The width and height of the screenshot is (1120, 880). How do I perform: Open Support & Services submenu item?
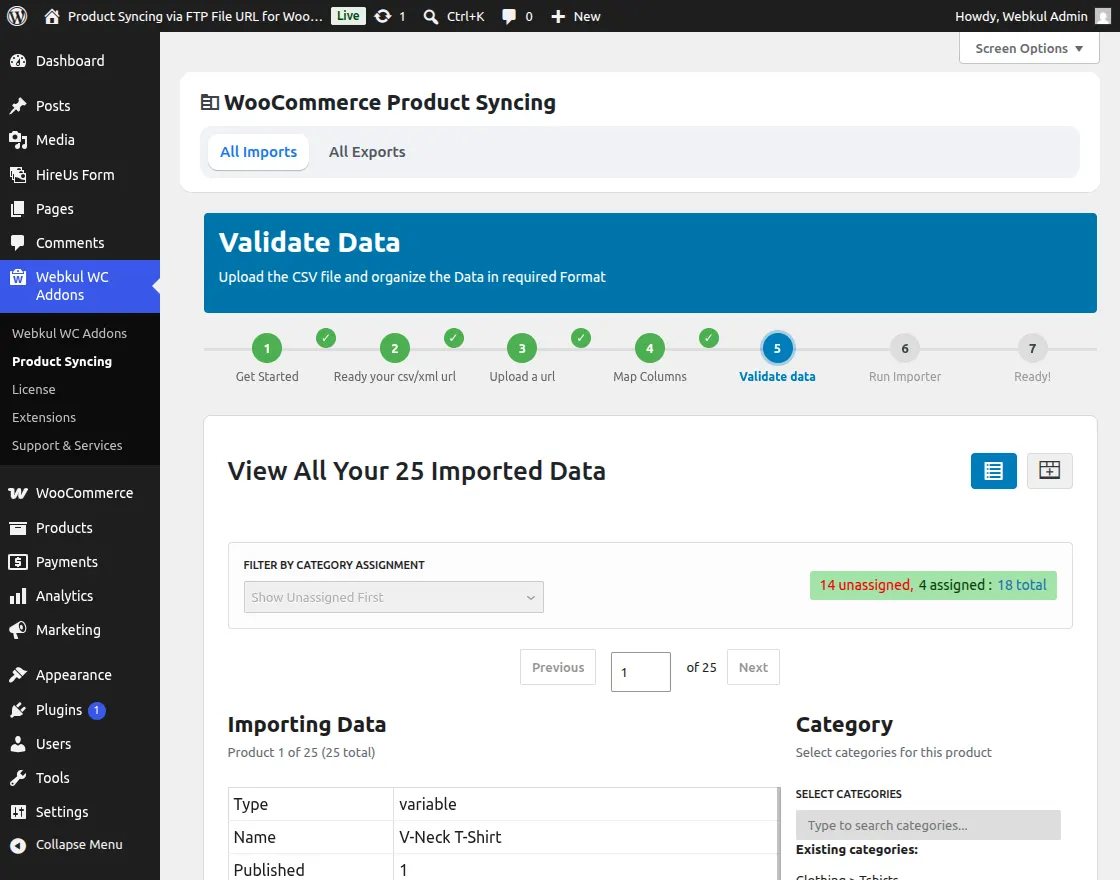coord(67,445)
